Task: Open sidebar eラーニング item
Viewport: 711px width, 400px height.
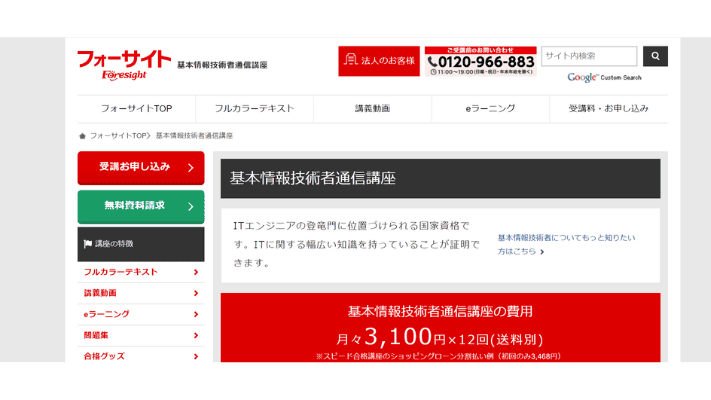Action: coord(141,314)
